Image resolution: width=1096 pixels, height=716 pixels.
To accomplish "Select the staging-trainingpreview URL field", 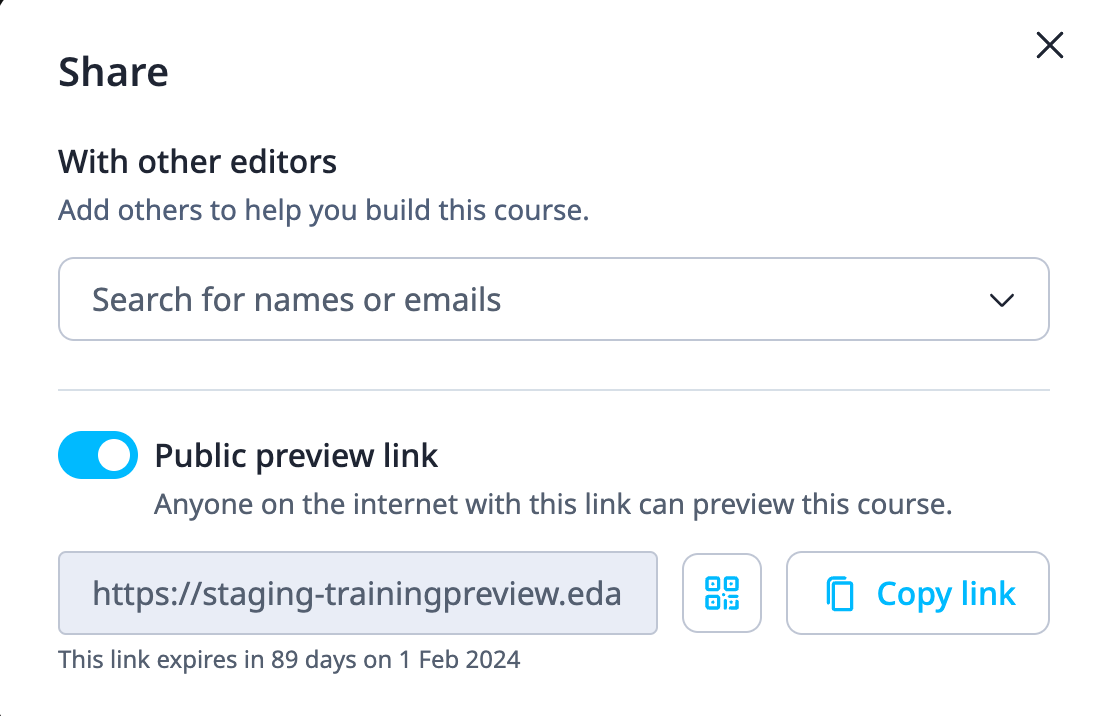I will coord(357,594).
